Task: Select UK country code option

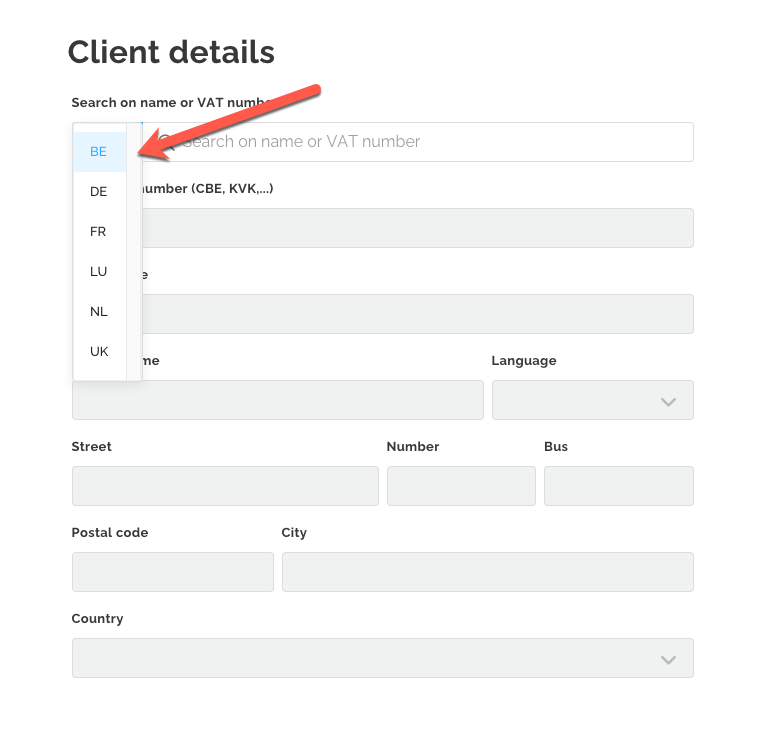Action: click(x=100, y=351)
